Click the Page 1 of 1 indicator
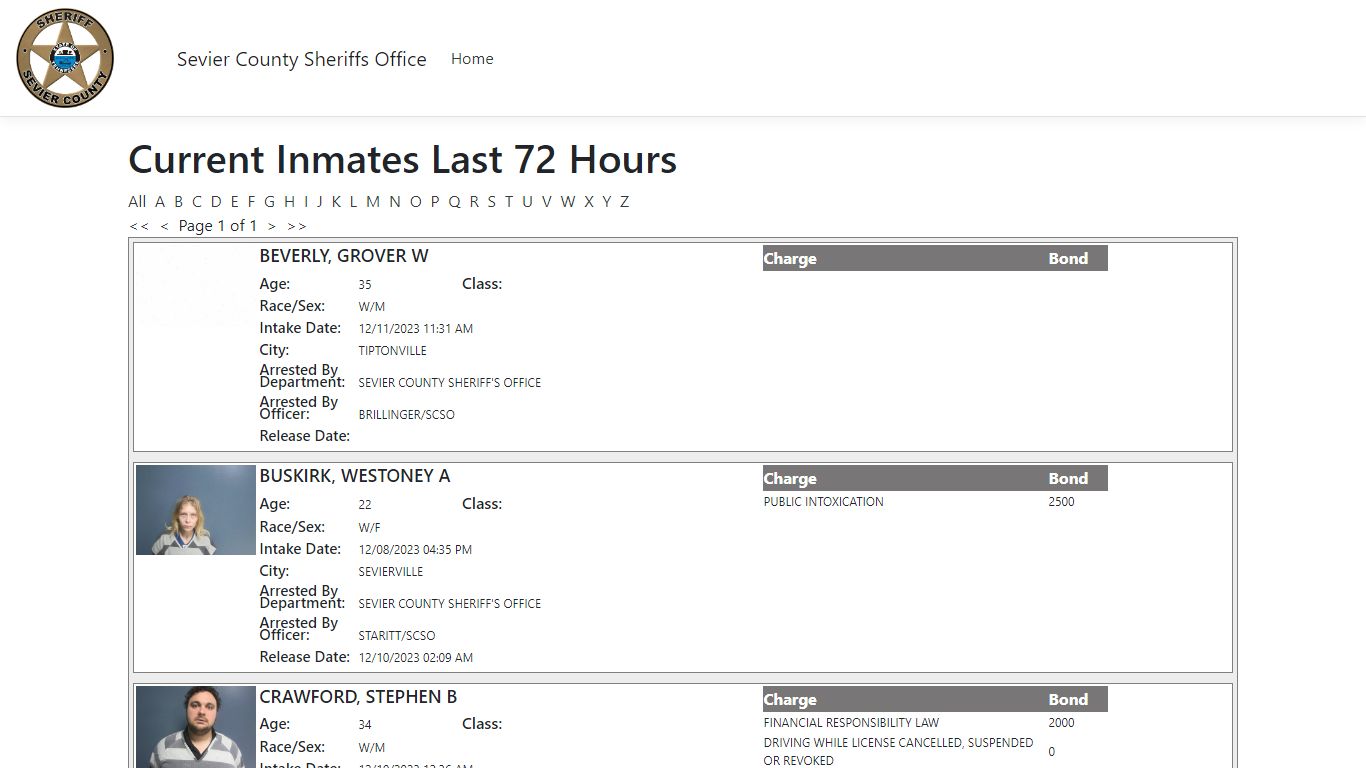1366x768 pixels. tap(218, 226)
